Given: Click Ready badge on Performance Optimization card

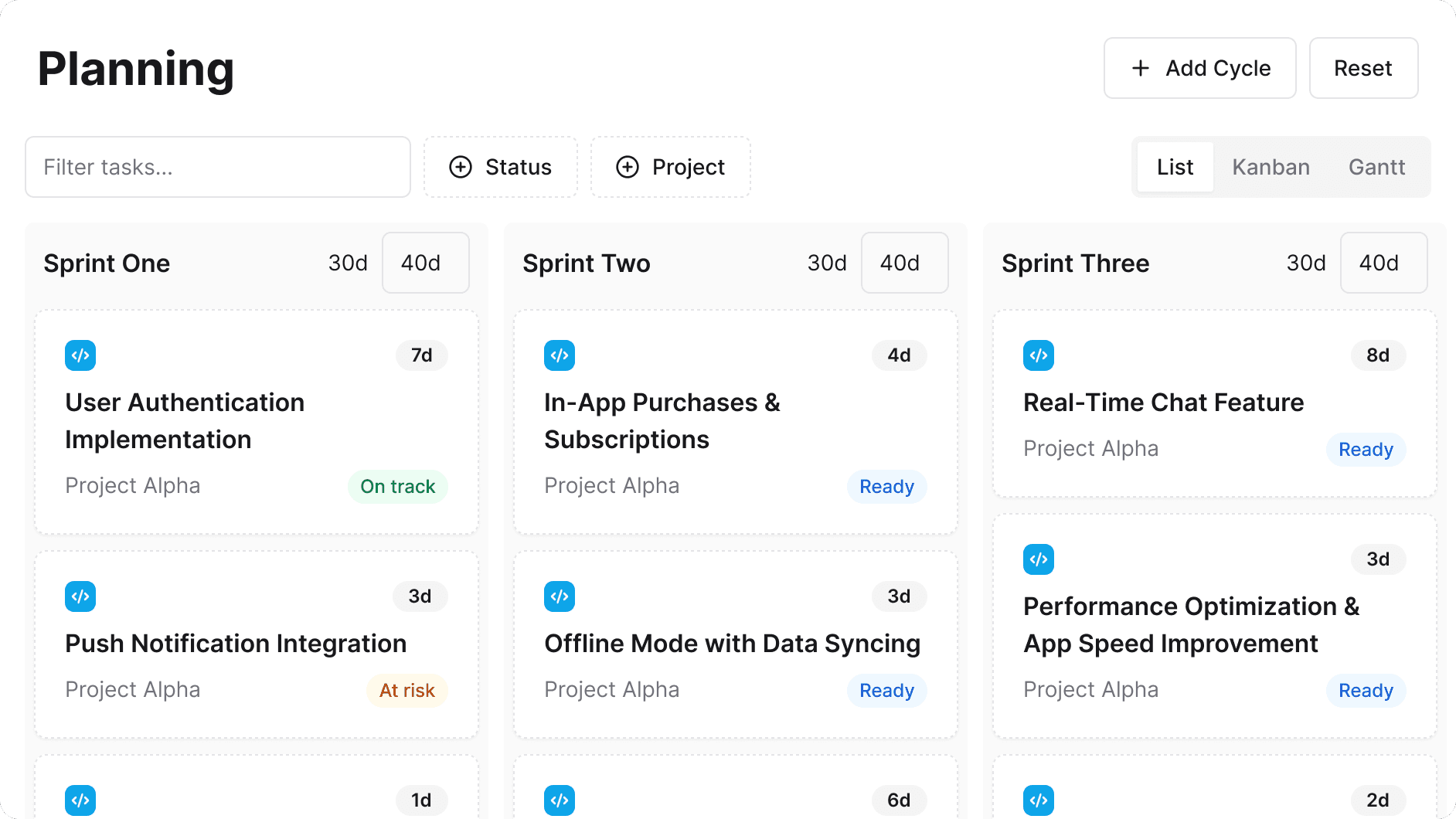Looking at the screenshot, I should pos(1366,691).
